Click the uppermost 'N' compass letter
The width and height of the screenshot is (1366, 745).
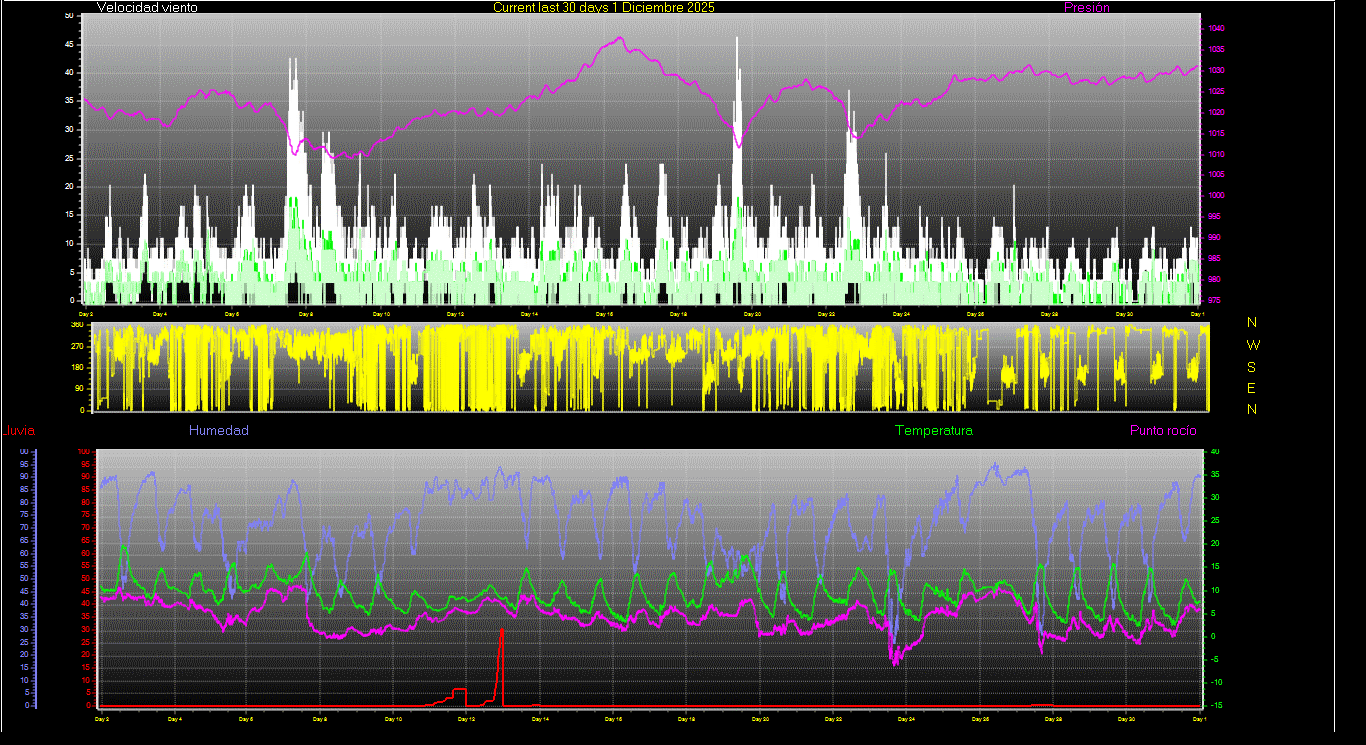point(1253,322)
